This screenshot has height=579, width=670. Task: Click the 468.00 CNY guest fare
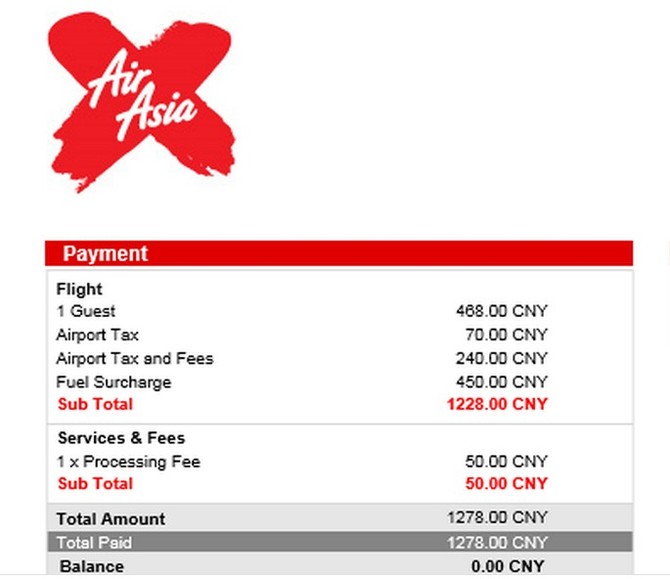pyautogui.click(x=501, y=311)
